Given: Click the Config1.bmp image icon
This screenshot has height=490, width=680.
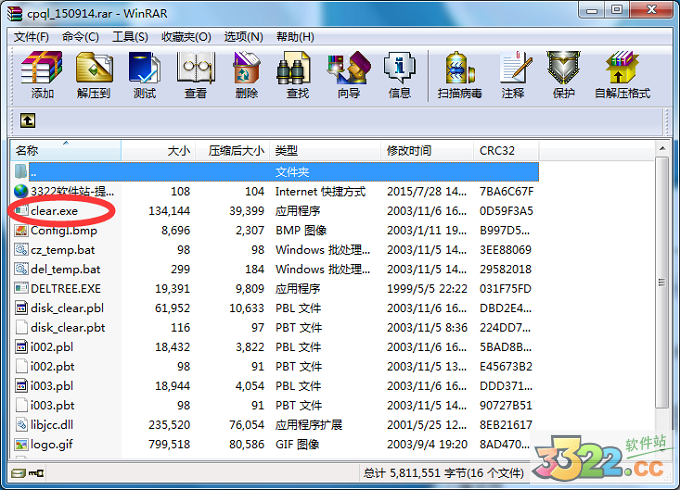Looking at the screenshot, I should 21,230.
